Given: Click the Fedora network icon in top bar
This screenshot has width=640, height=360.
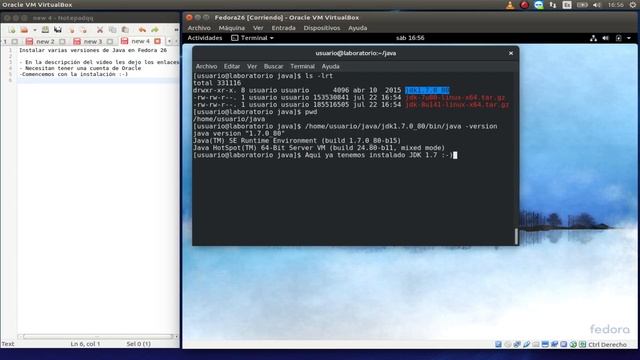Looking at the screenshot, I should [x=593, y=38].
